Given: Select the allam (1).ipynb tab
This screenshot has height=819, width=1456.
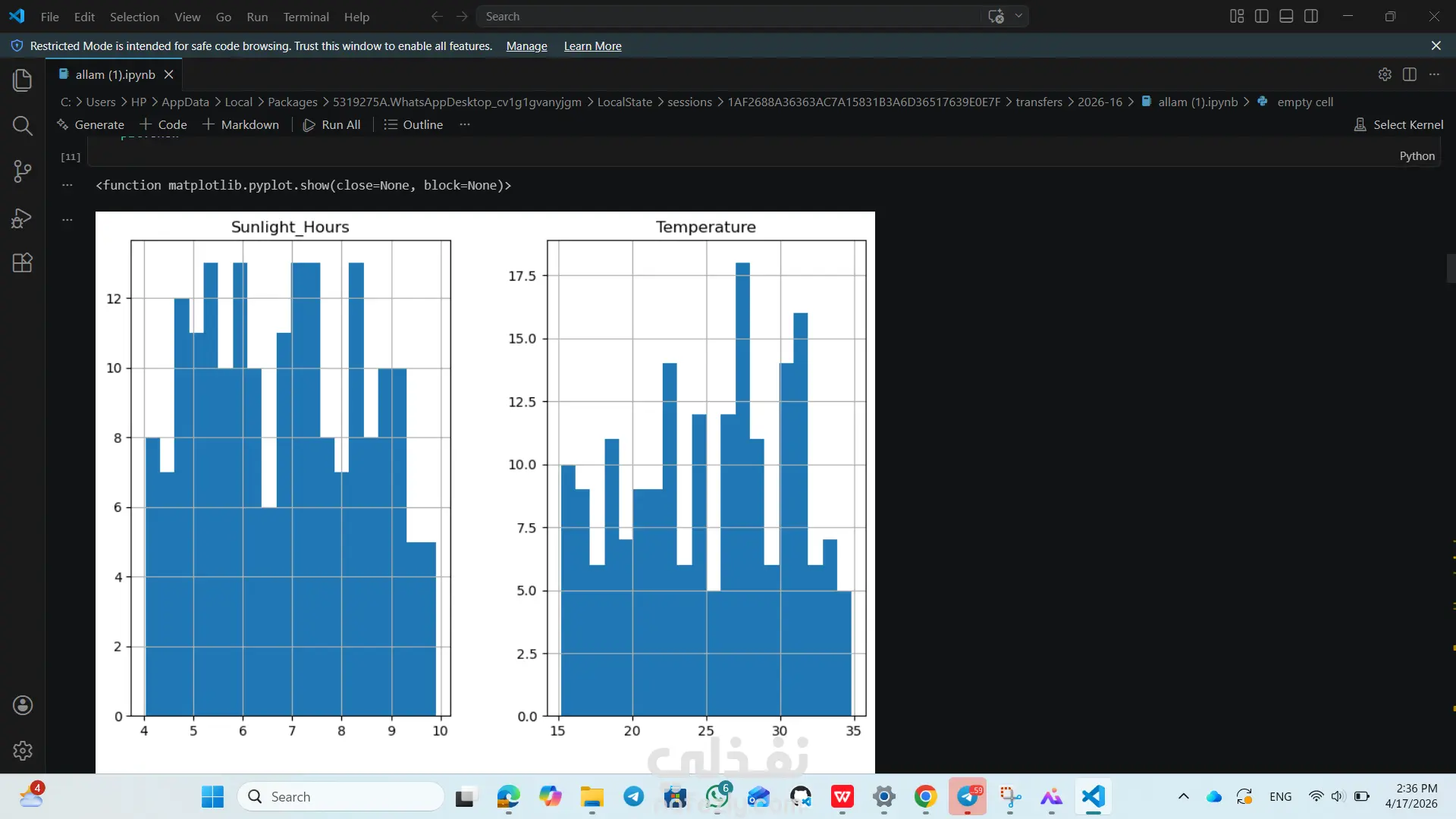Looking at the screenshot, I should click(x=116, y=74).
